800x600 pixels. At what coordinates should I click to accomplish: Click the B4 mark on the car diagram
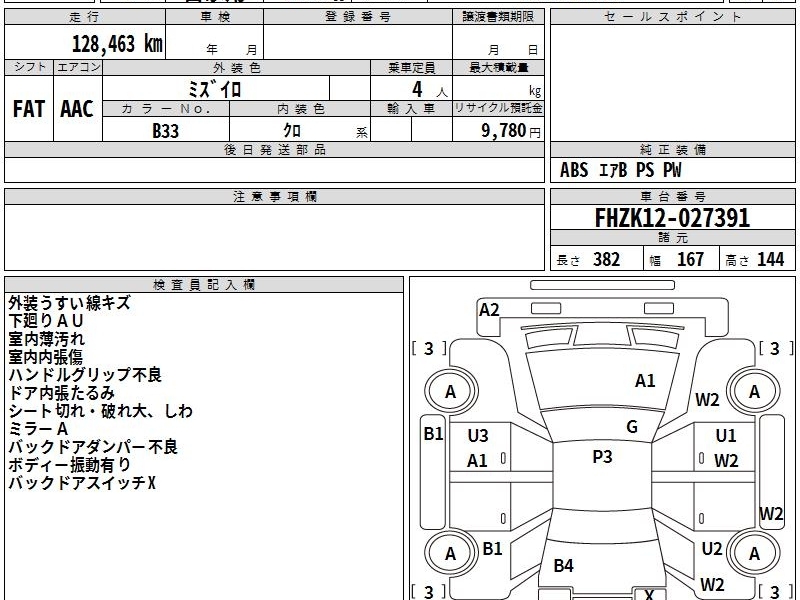coord(564,565)
